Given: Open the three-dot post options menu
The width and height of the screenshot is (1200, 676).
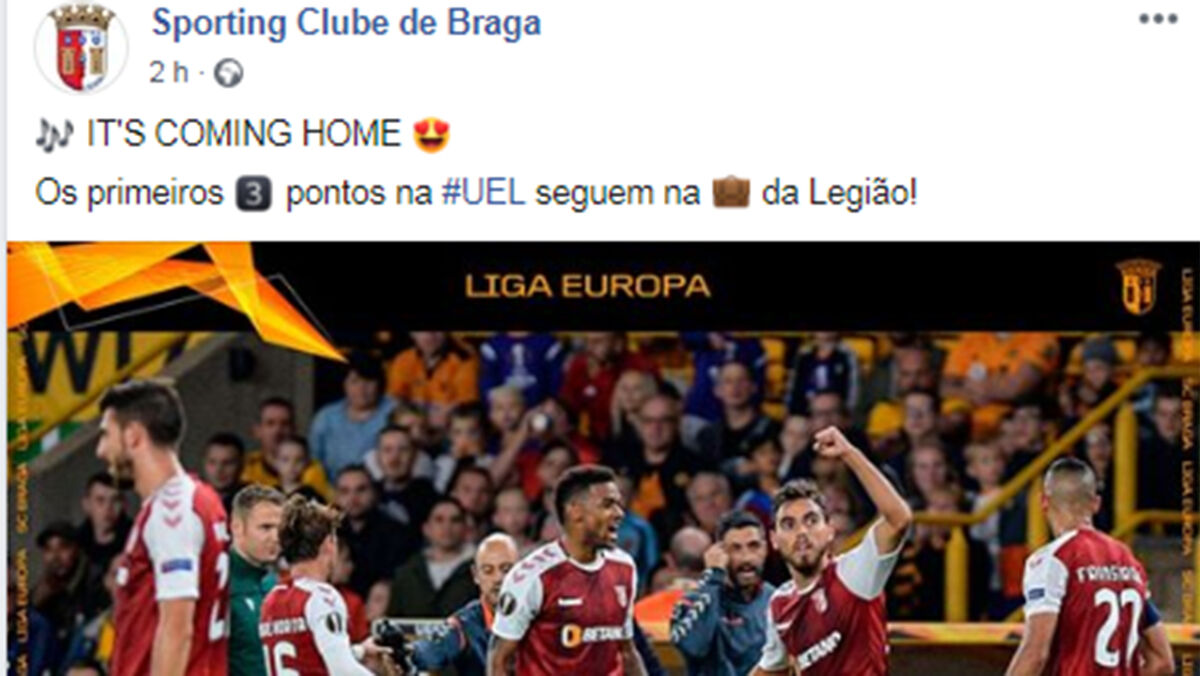Looking at the screenshot, I should tap(1158, 18).
